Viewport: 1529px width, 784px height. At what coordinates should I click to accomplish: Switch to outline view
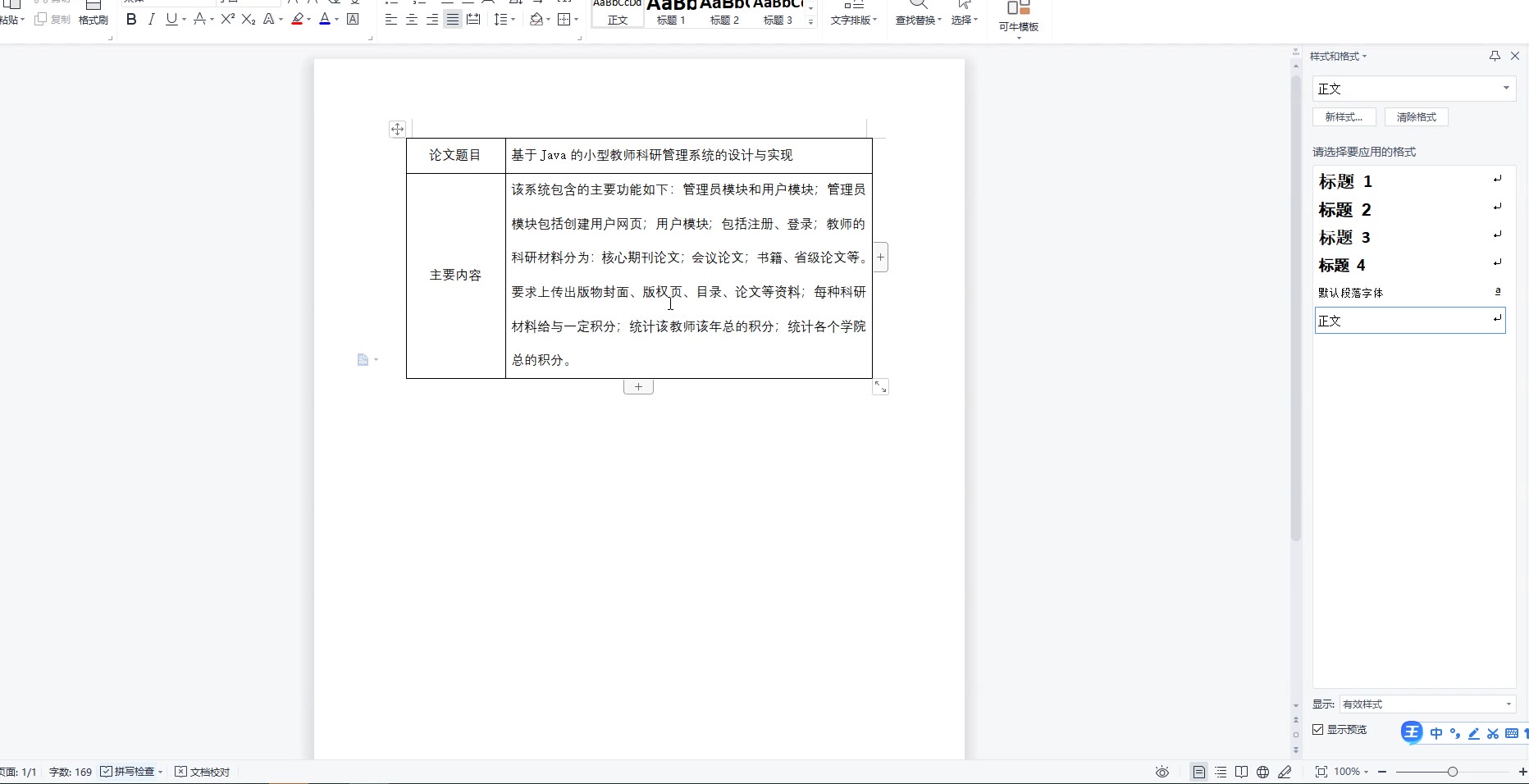(1221, 772)
